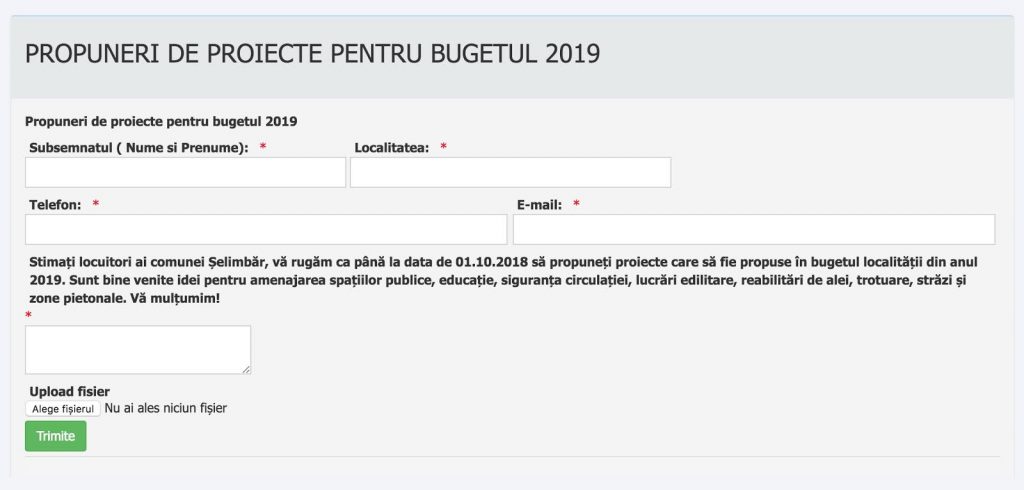Focus the Localitatea text field
This screenshot has width=1024, height=490.
tap(510, 172)
